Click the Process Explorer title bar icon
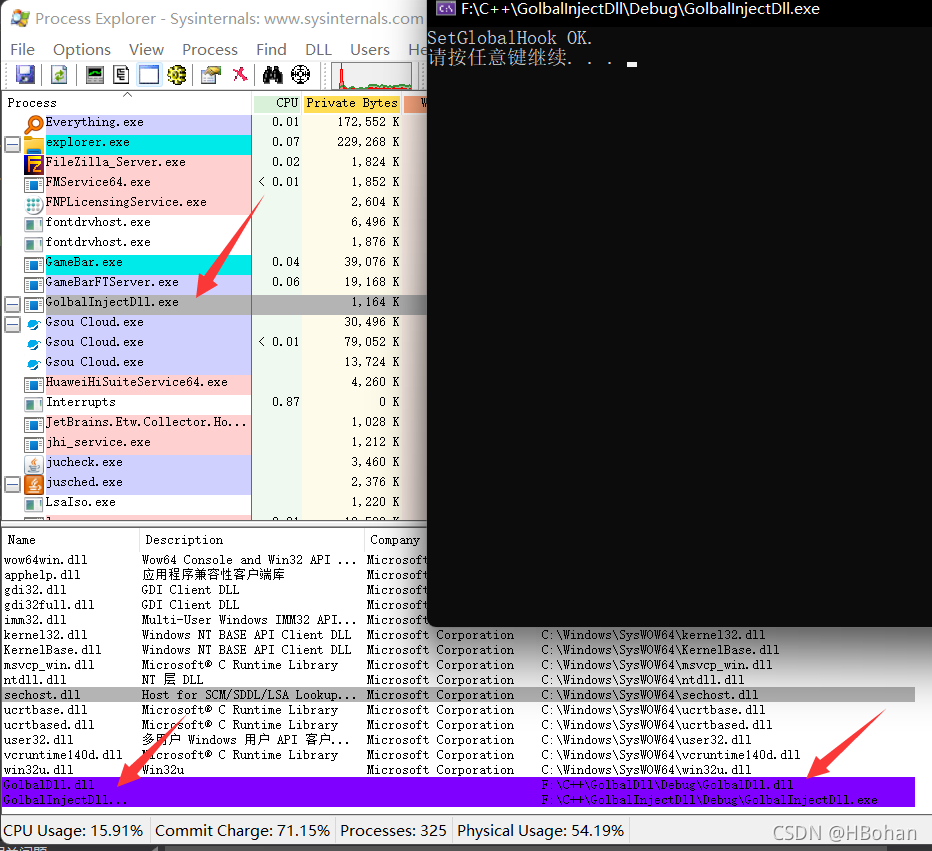The height and width of the screenshot is (851, 932). pyautogui.click(x=20, y=18)
